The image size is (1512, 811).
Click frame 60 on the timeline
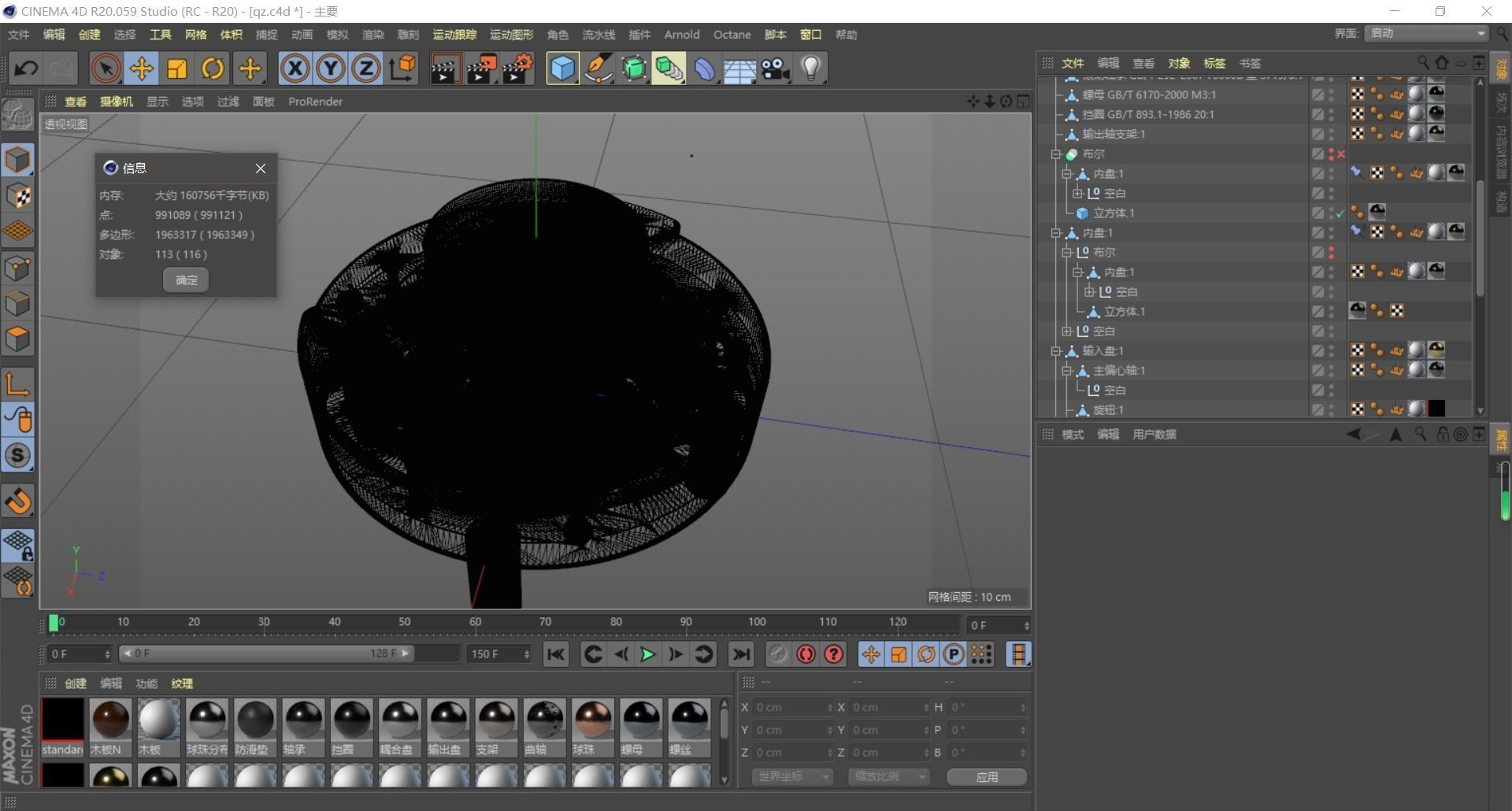point(475,624)
